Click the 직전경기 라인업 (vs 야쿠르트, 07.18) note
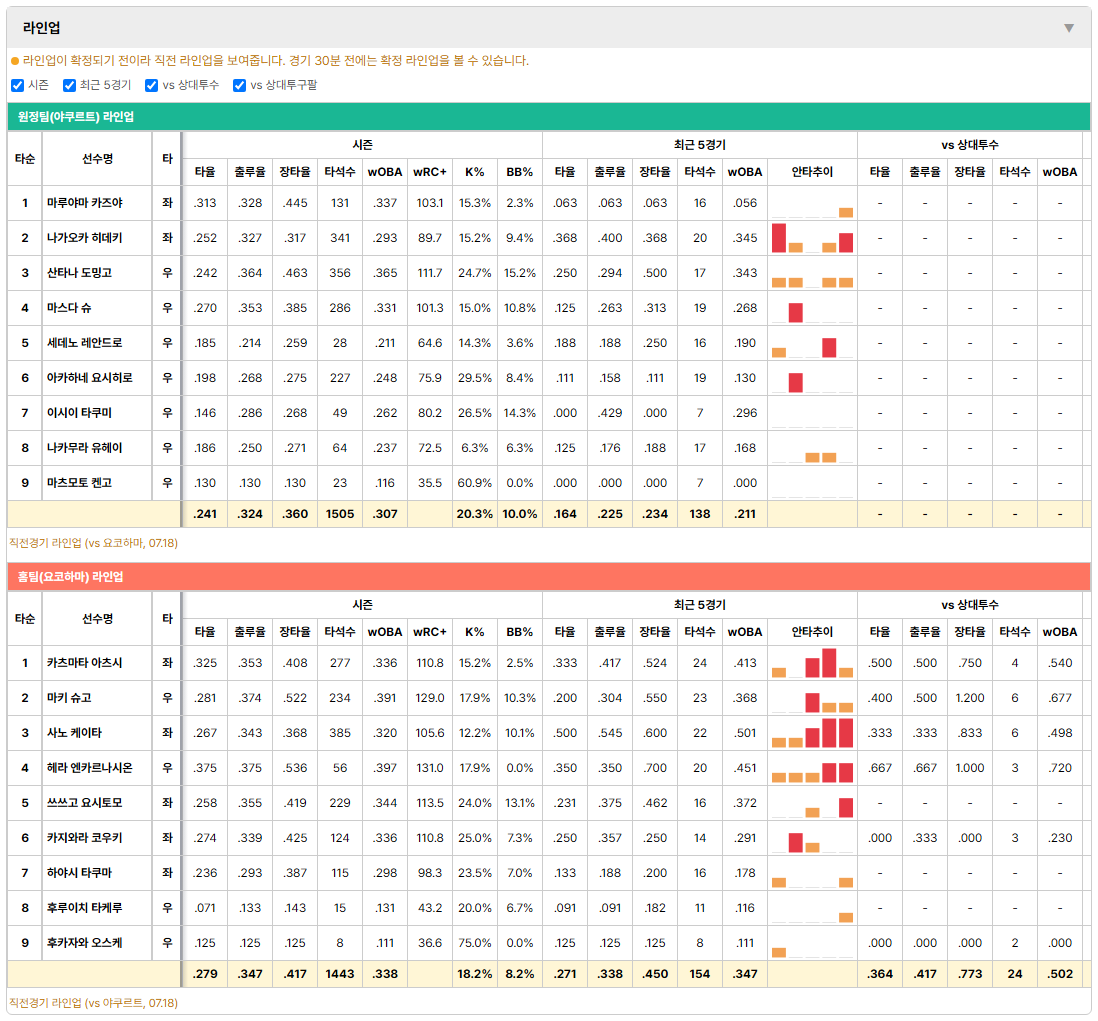The width and height of the screenshot is (1098, 1021). pyautogui.click(x=94, y=1003)
